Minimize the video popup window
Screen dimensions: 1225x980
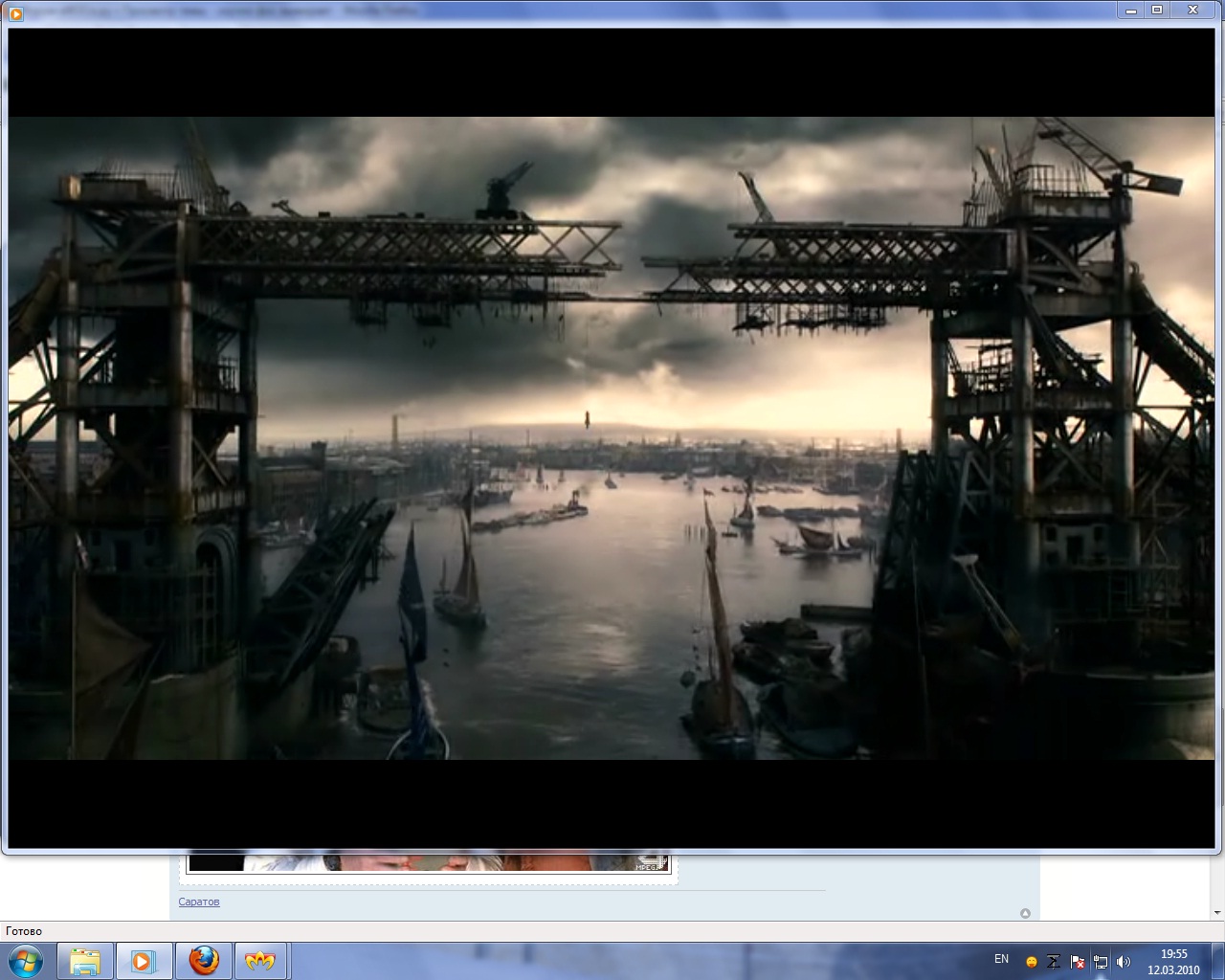(x=1132, y=10)
